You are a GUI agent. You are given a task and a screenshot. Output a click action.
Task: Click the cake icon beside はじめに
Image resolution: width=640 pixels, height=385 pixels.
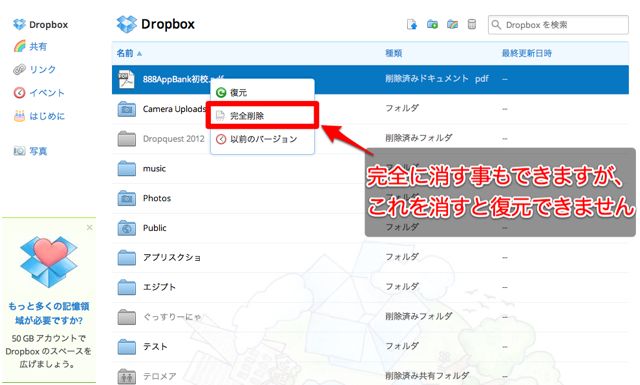[x=19, y=116]
